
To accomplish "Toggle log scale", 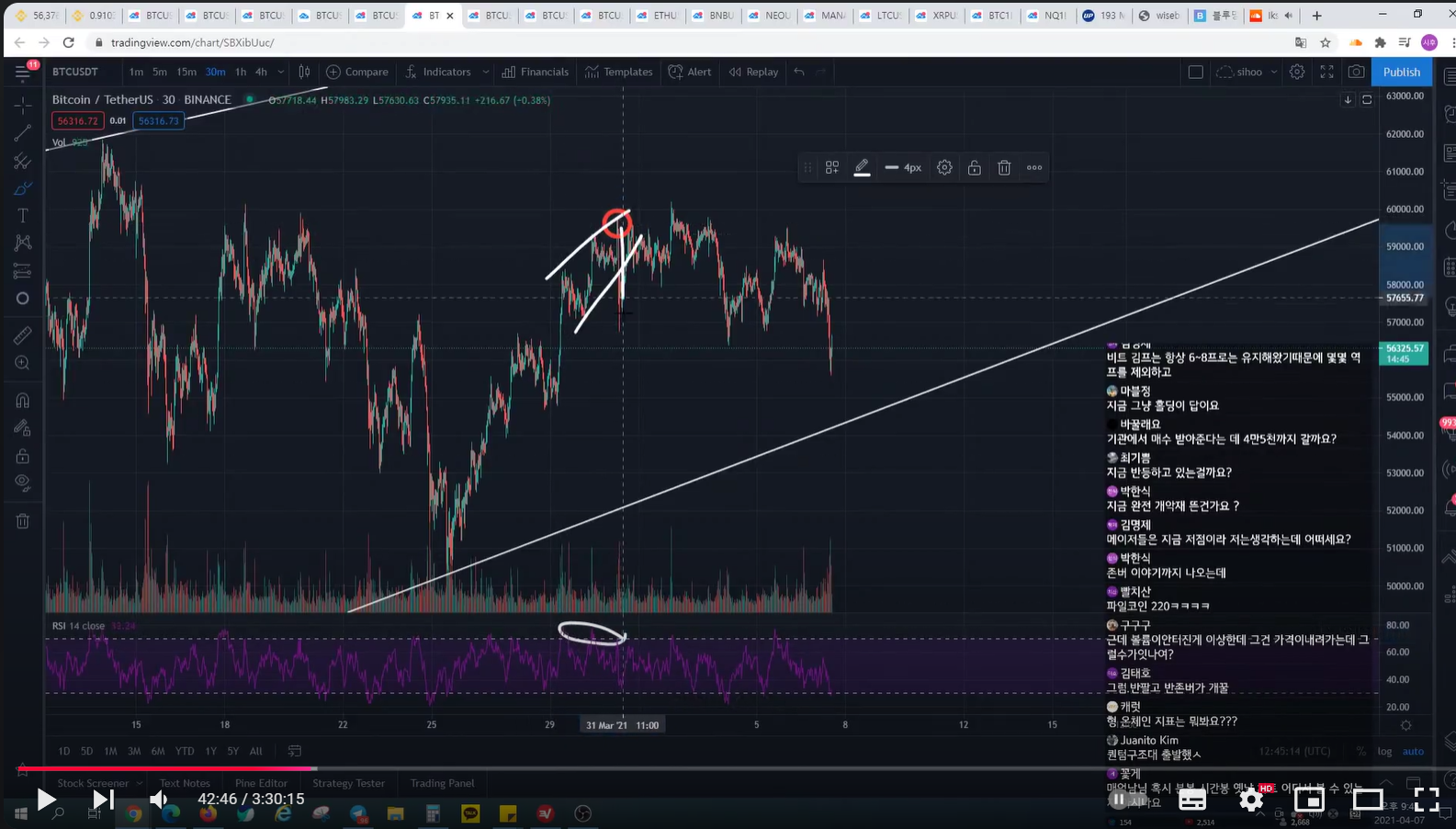I will tap(1384, 751).
